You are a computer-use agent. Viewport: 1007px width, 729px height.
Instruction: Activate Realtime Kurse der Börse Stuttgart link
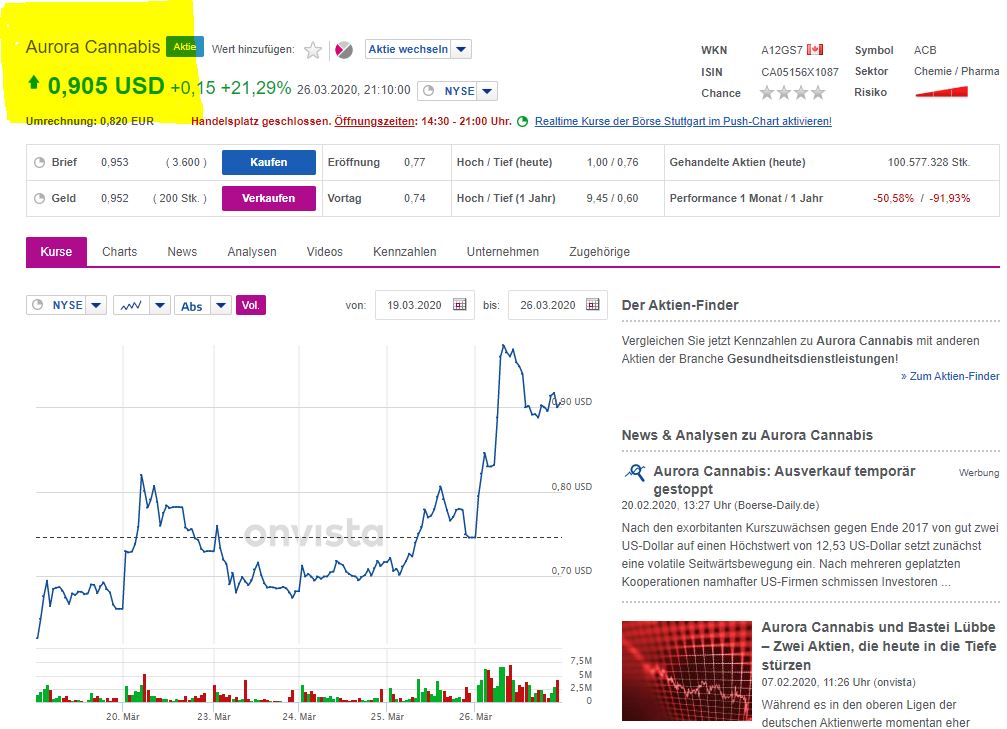683,121
